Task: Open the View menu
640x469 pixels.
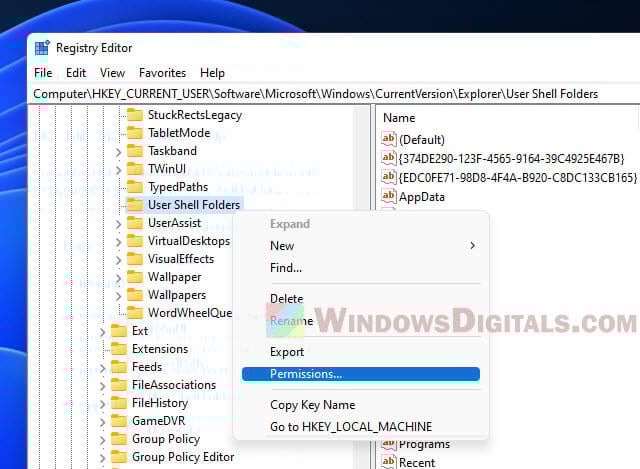Action: [x=112, y=73]
